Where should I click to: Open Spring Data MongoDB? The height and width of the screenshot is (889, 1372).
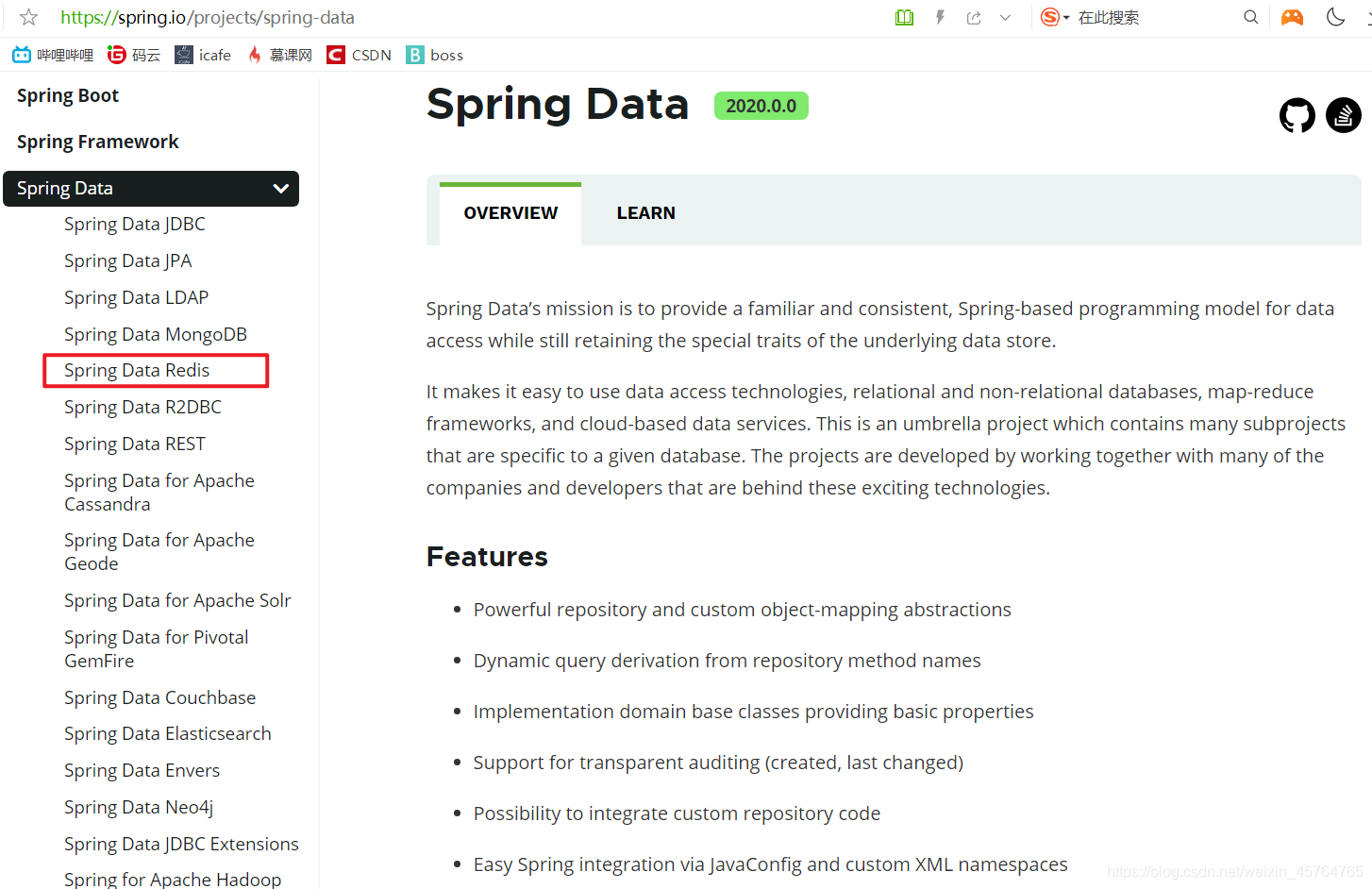click(x=156, y=334)
